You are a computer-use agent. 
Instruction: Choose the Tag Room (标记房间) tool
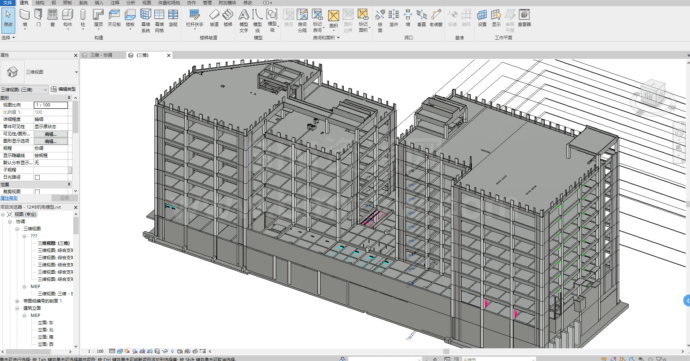coord(317,20)
